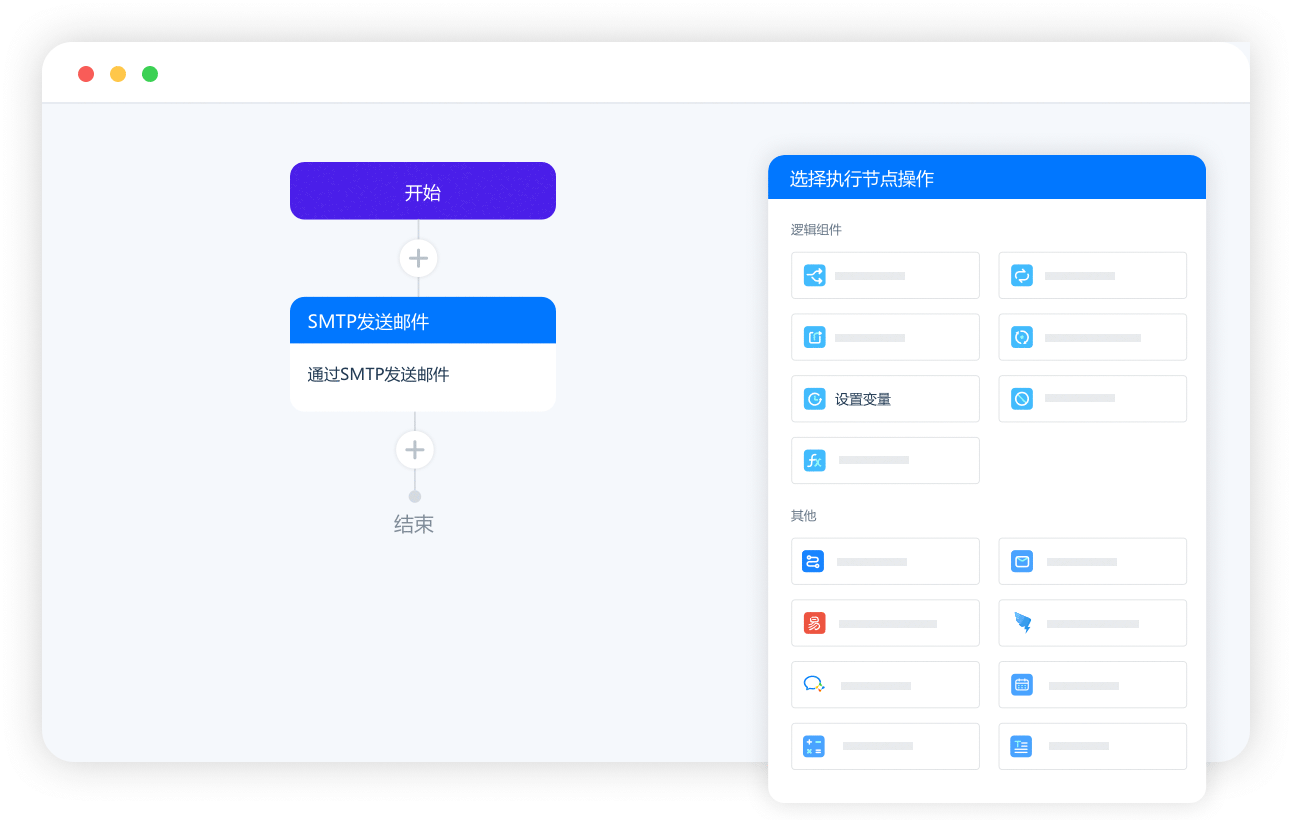The height and width of the screenshot is (820, 1292).
Task: Click the plus button below SMTP发送邮件 node
Action: 415,450
